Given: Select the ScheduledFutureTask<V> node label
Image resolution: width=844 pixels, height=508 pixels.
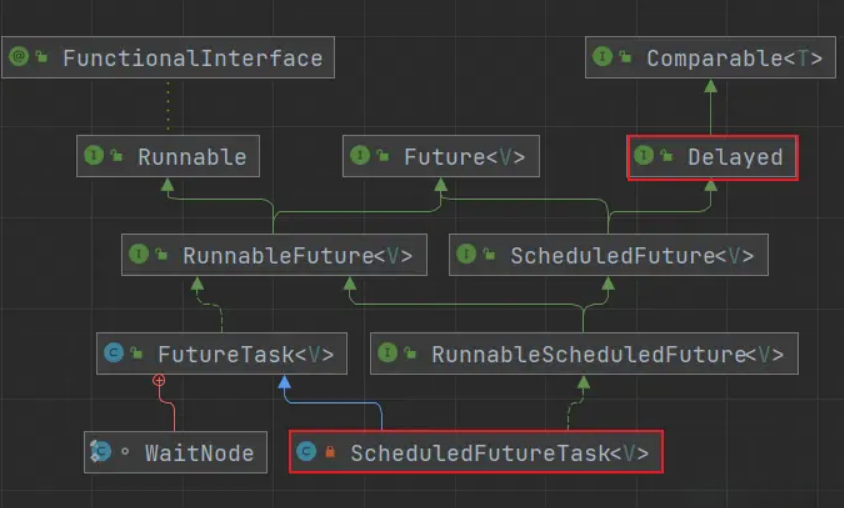Looking at the screenshot, I should pyautogui.click(x=499, y=454).
